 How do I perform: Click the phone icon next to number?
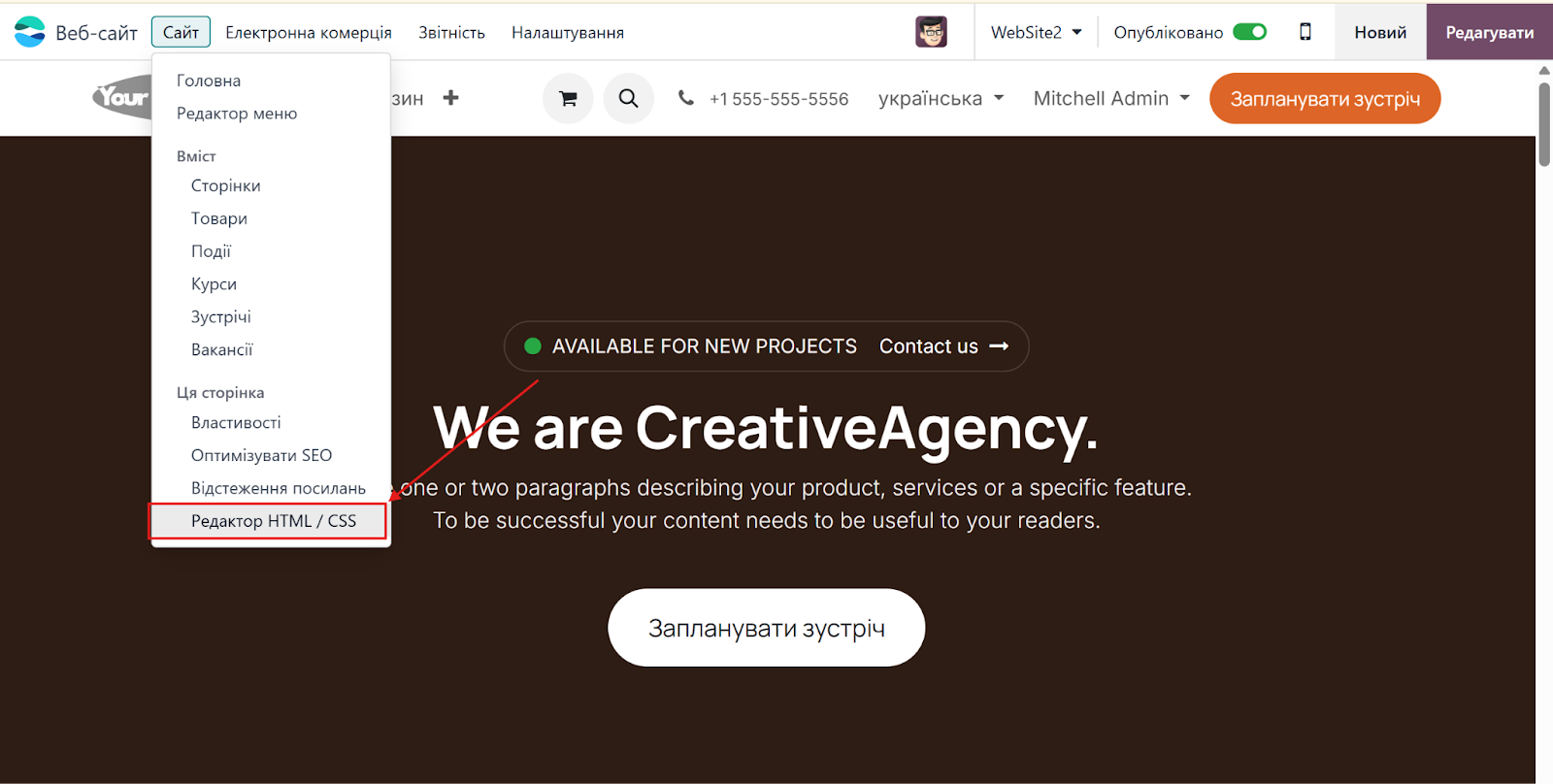(686, 98)
